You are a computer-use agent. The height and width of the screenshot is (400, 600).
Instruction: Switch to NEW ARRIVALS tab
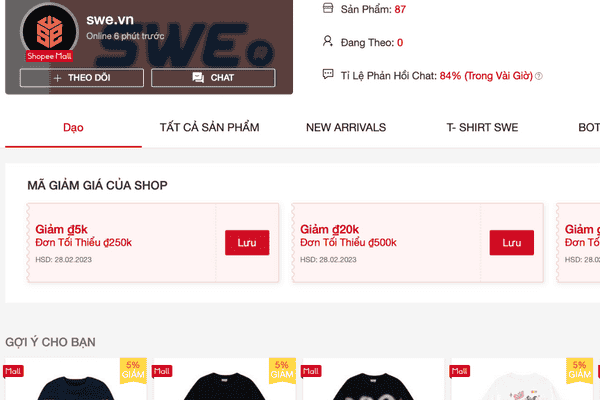[x=346, y=127]
